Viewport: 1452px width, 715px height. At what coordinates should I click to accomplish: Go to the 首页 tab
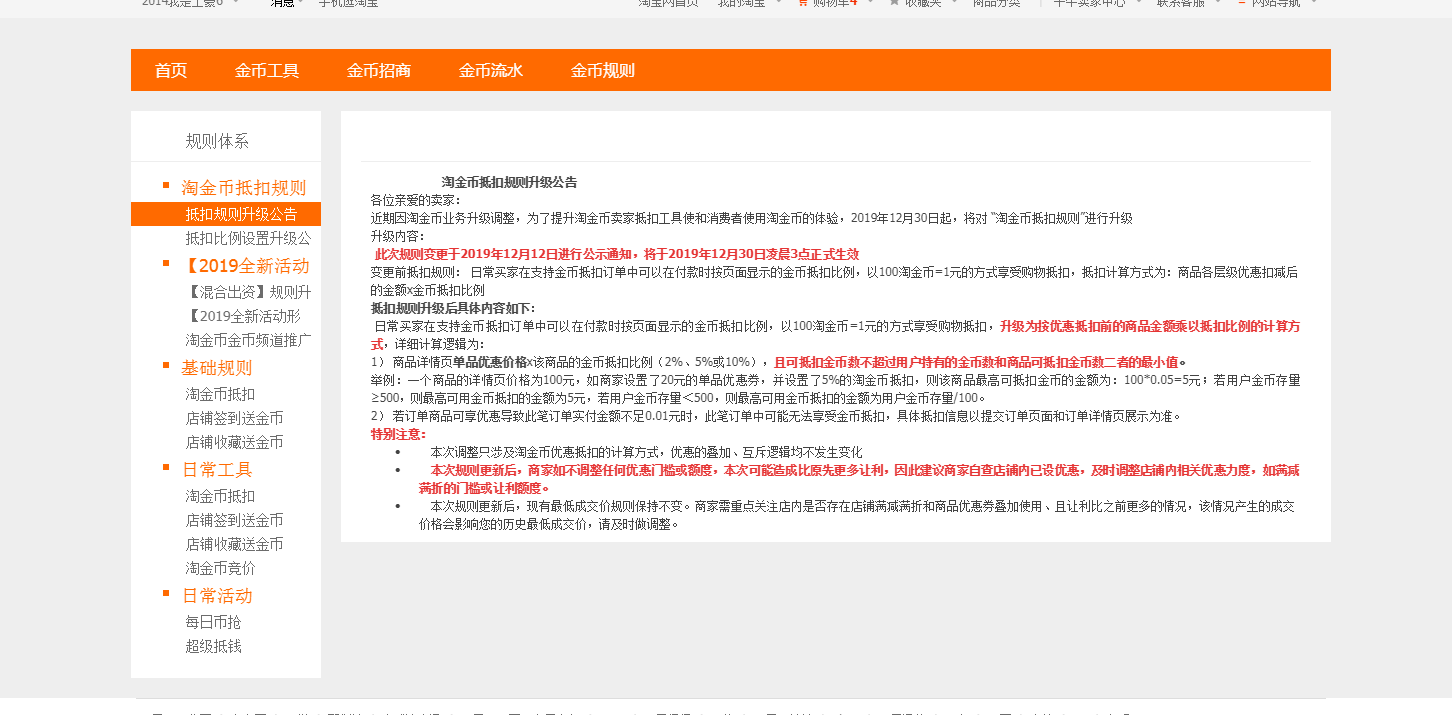click(171, 70)
